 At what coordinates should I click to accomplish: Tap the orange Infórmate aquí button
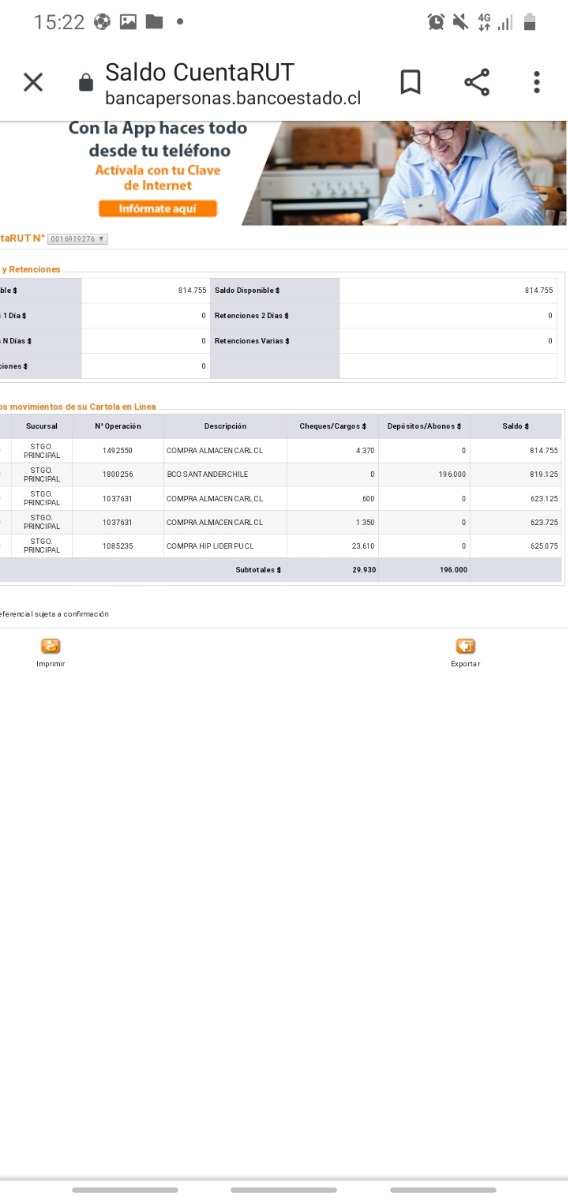(x=157, y=208)
